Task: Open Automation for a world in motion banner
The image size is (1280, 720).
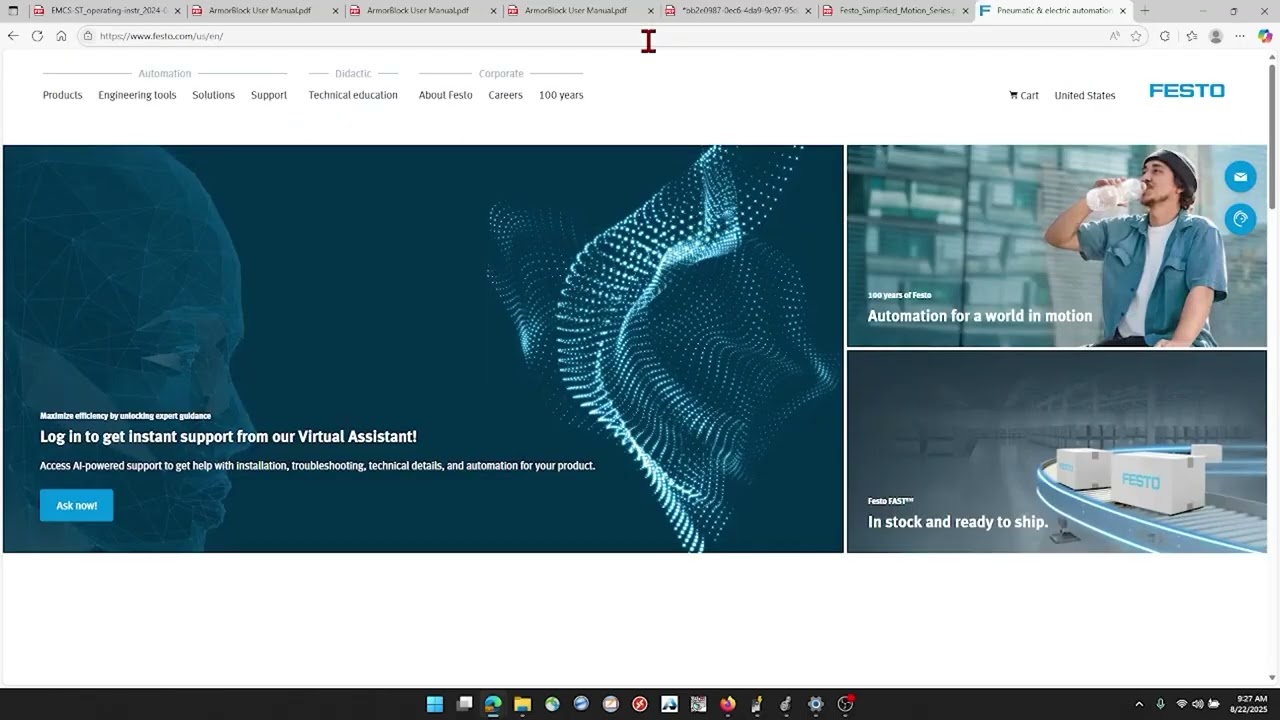Action: tap(1057, 246)
